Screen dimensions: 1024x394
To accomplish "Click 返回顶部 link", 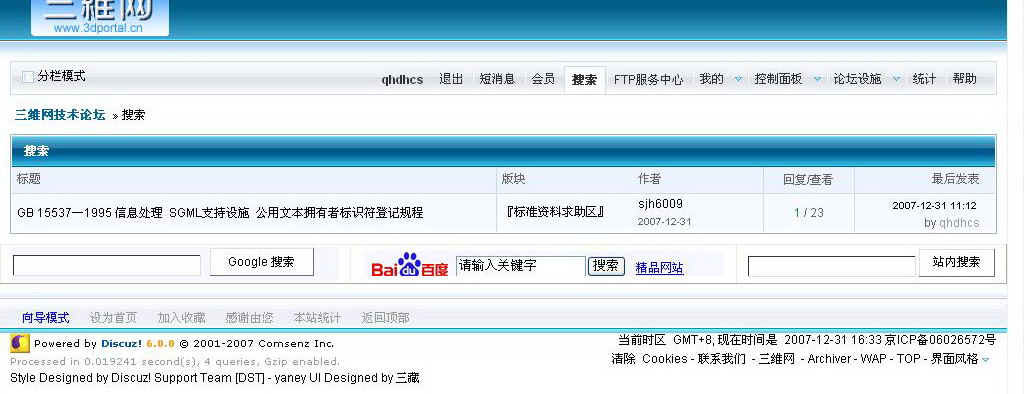I will click(x=385, y=318).
